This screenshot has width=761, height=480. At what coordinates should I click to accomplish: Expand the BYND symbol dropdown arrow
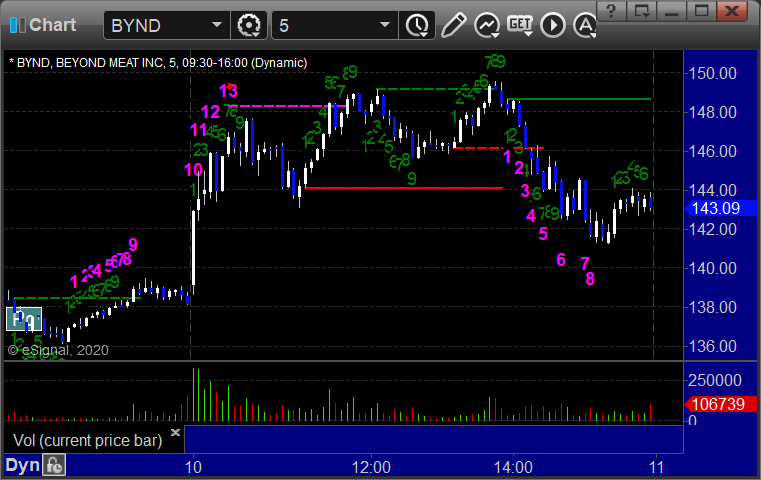(x=216, y=25)
